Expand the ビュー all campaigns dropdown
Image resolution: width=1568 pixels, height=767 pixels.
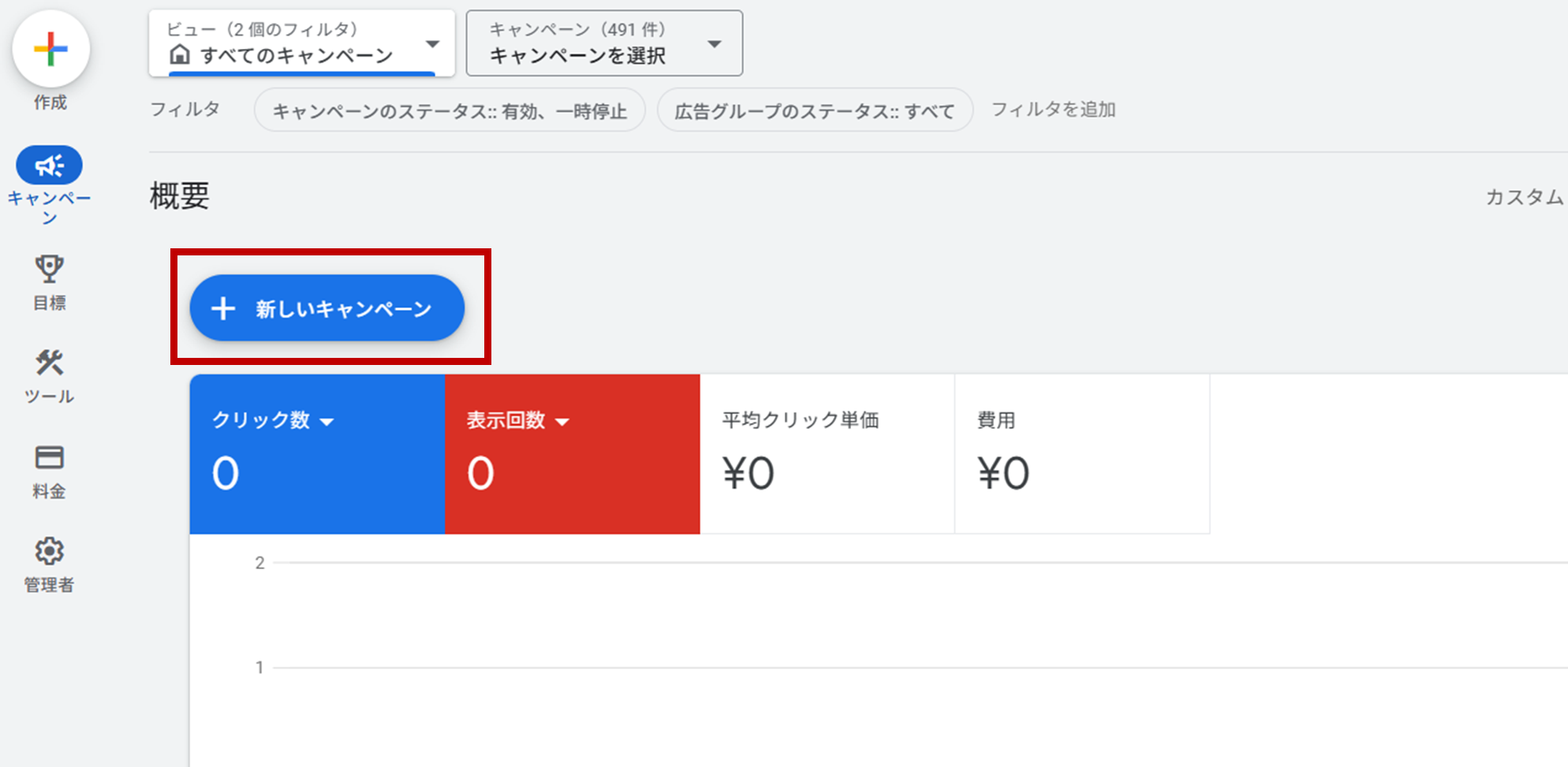click(431, 44)
